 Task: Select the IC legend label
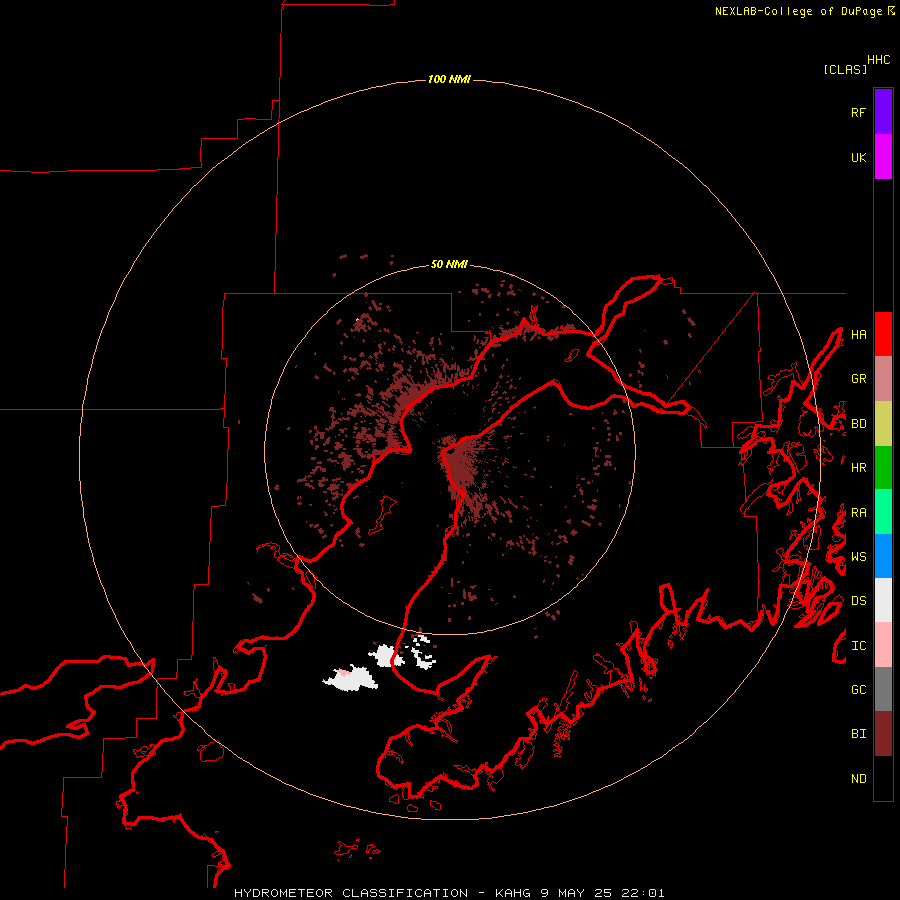tap(858, 646)
